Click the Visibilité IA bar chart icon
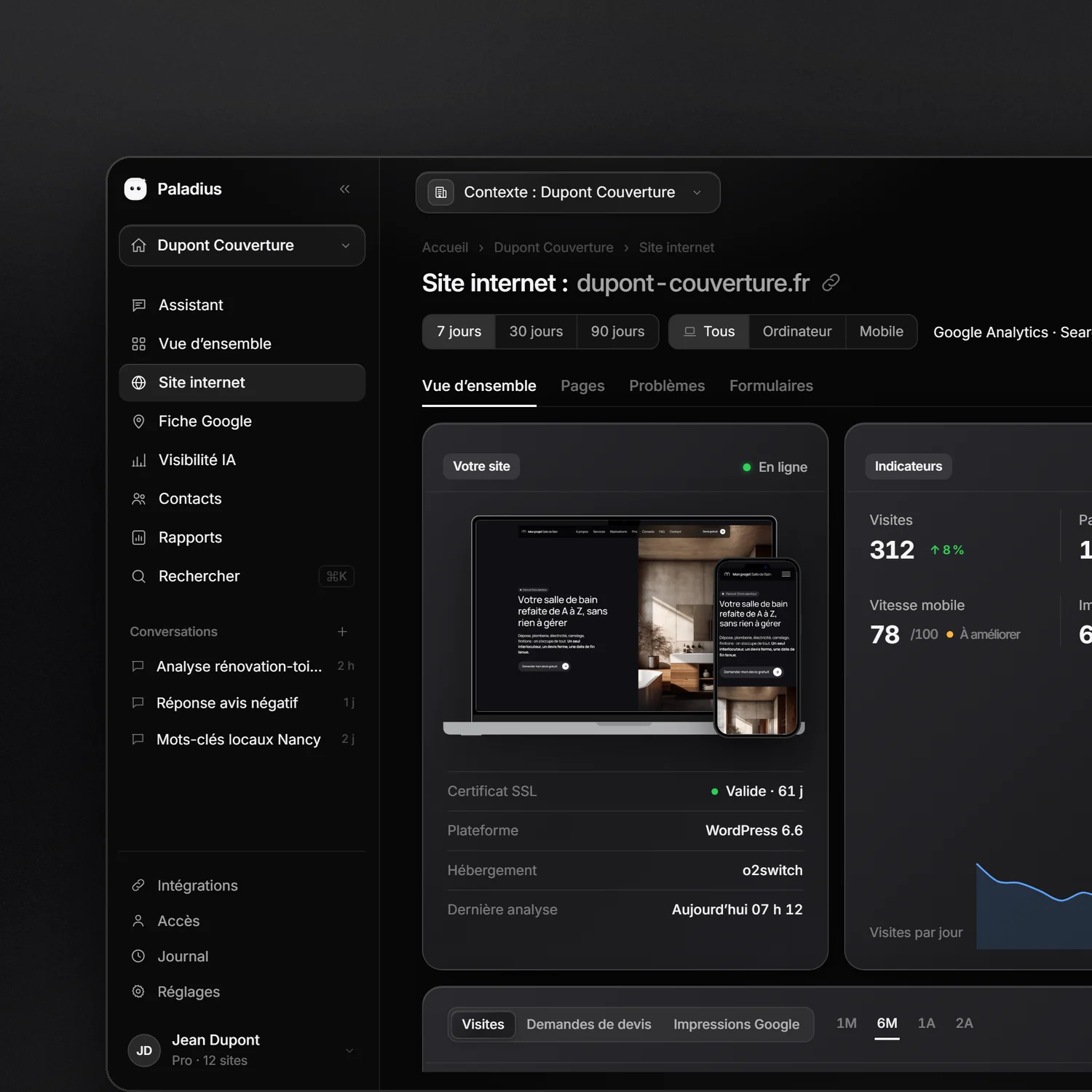 coord(139,460)
